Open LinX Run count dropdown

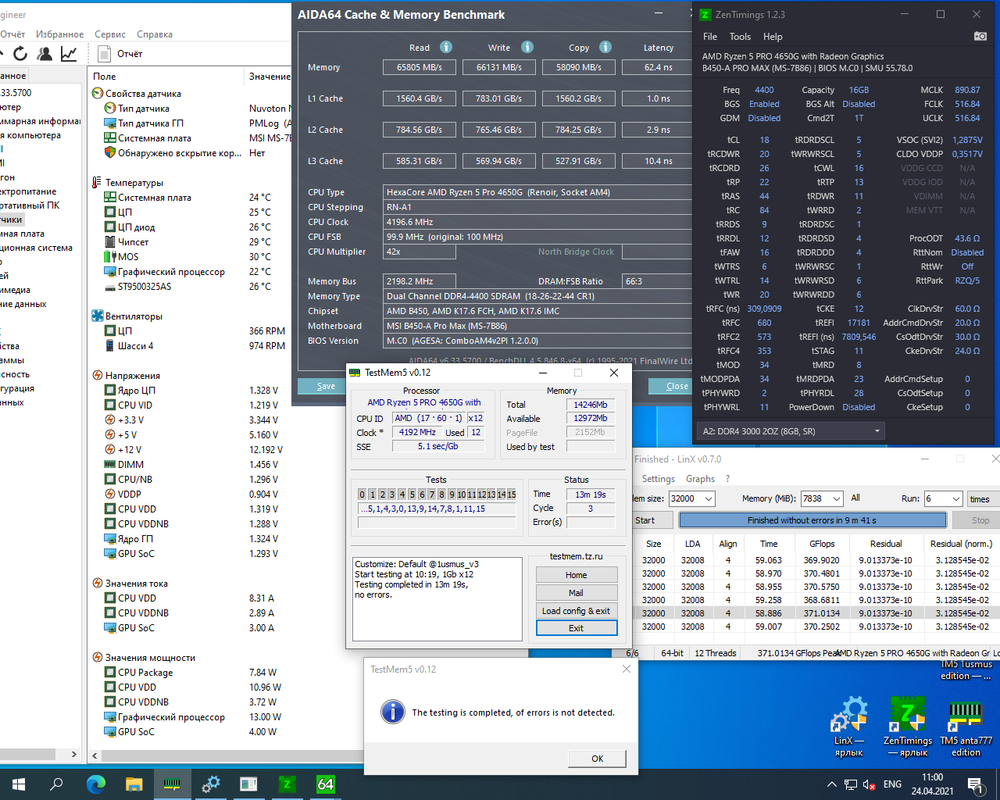tap(943, 499)
